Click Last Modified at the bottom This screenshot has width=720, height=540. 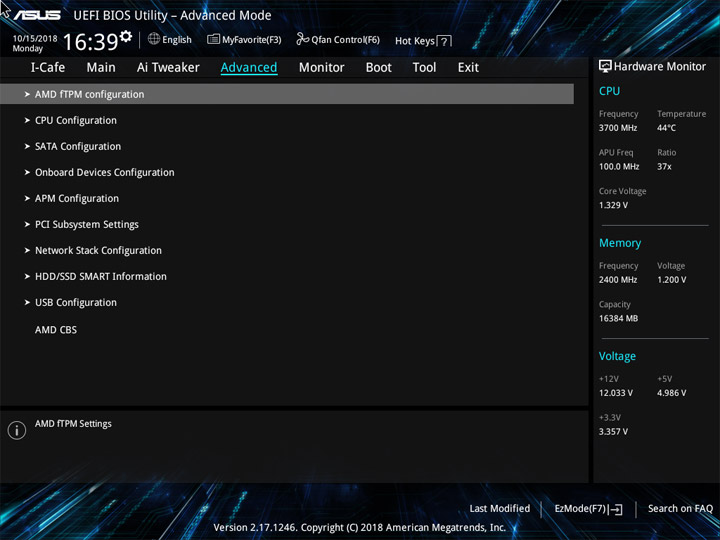tap(500, 508)
